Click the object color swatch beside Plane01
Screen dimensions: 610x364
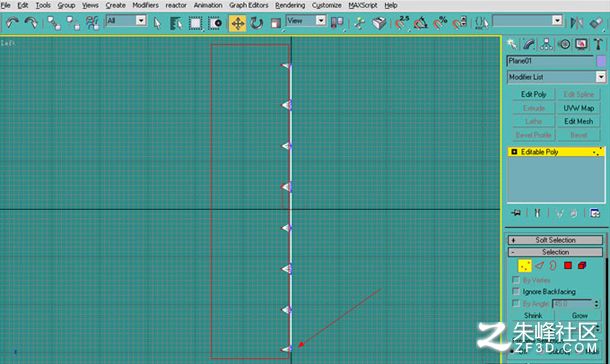click(601, 61)
